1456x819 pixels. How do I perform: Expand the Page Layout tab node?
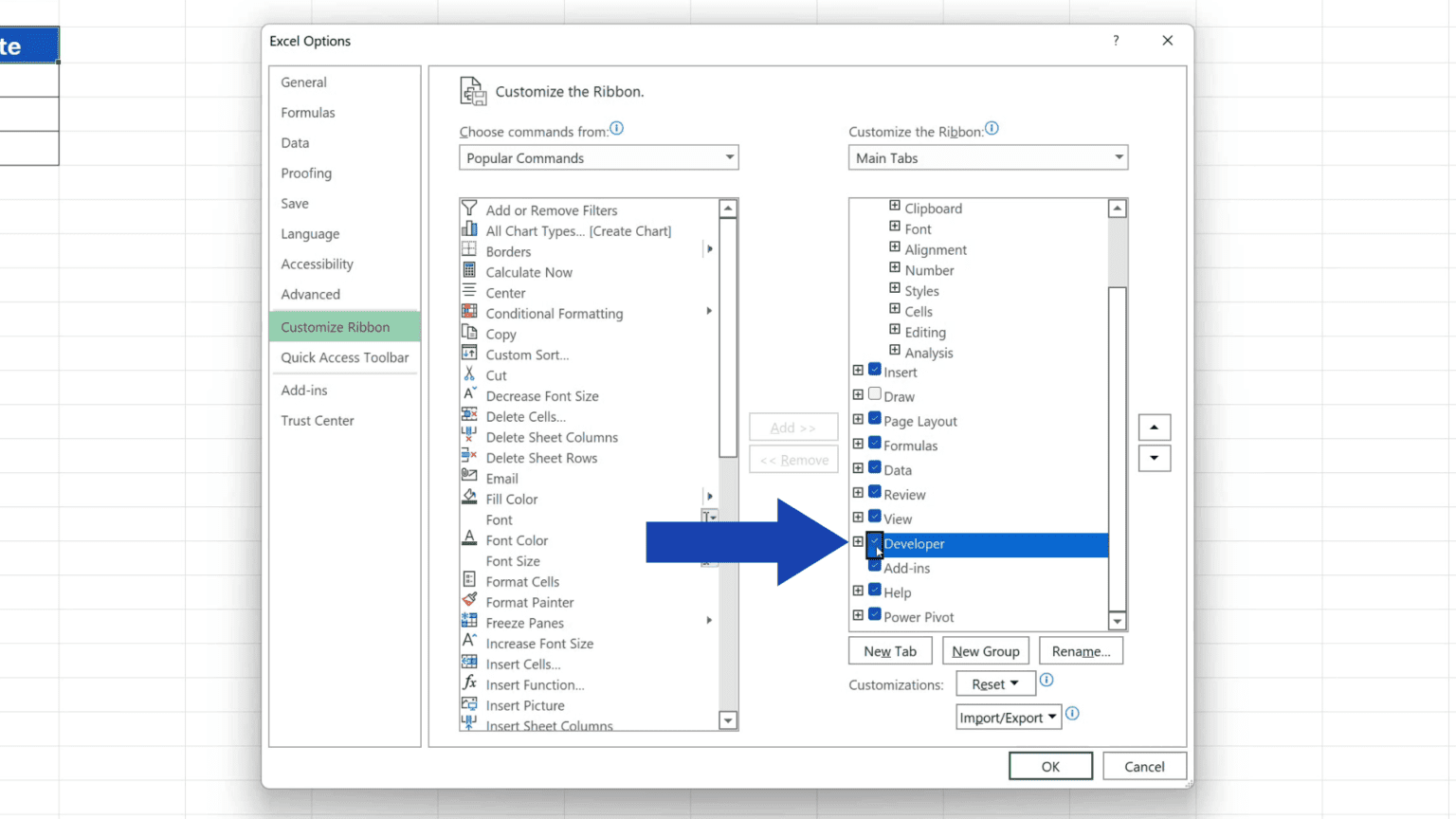(858, 419)
